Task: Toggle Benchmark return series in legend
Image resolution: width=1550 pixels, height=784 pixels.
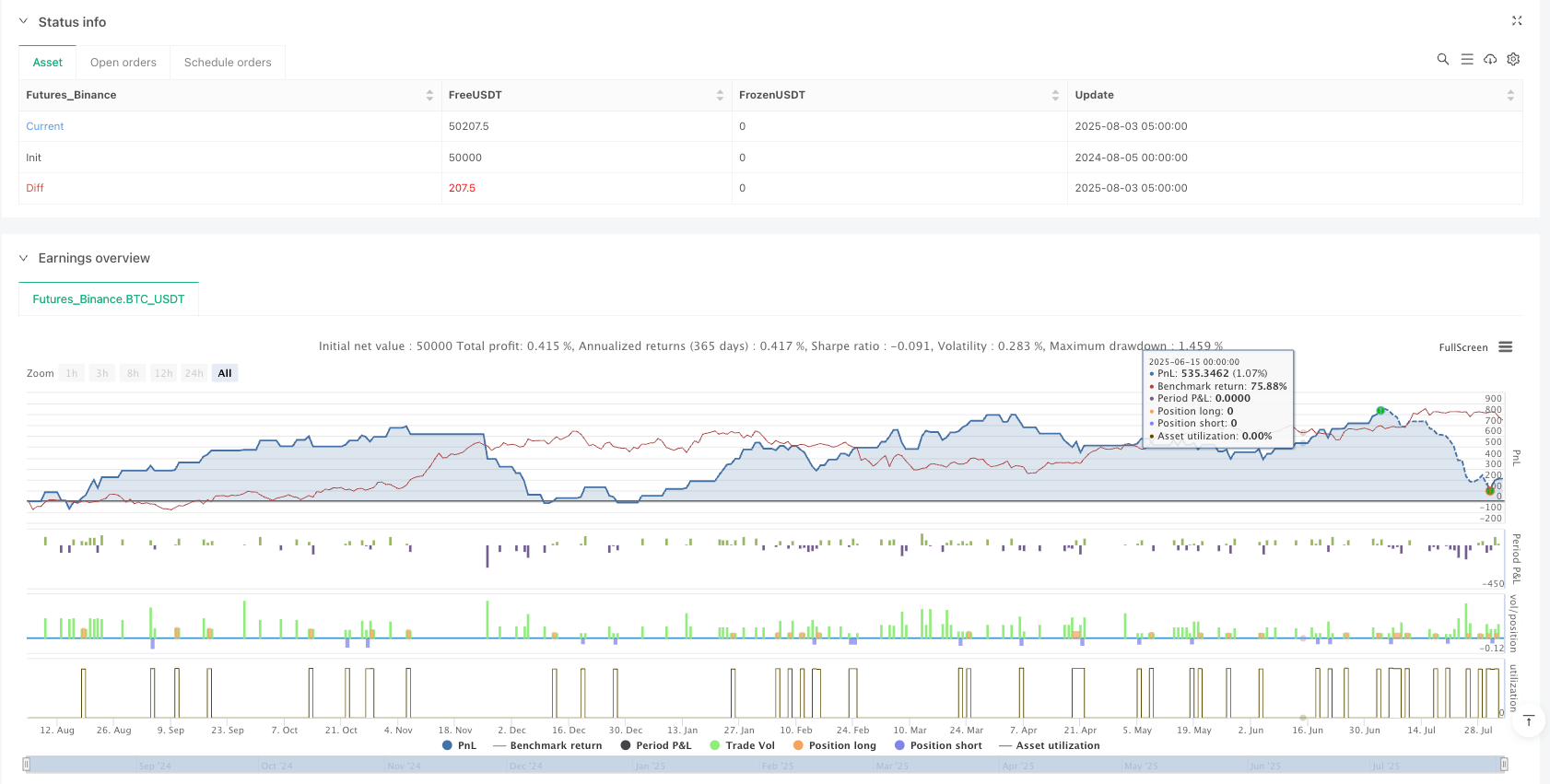Action: tap(547, 745)
